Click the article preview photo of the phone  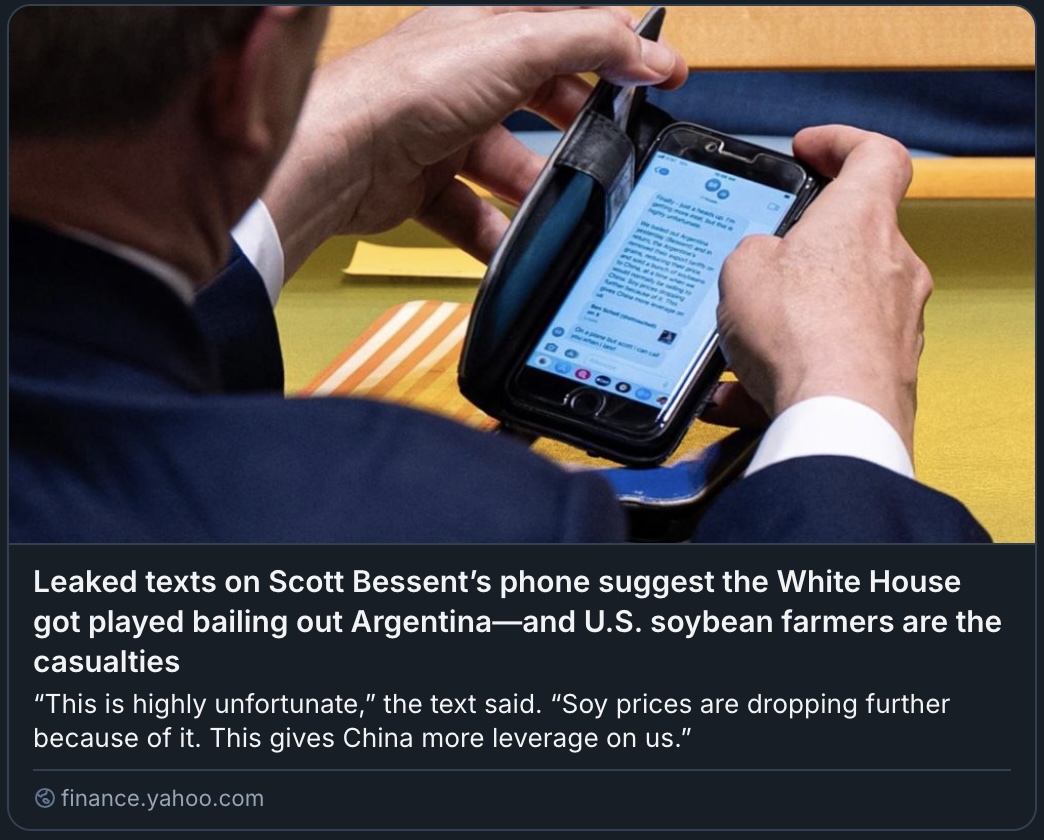[x=522, y=274]
